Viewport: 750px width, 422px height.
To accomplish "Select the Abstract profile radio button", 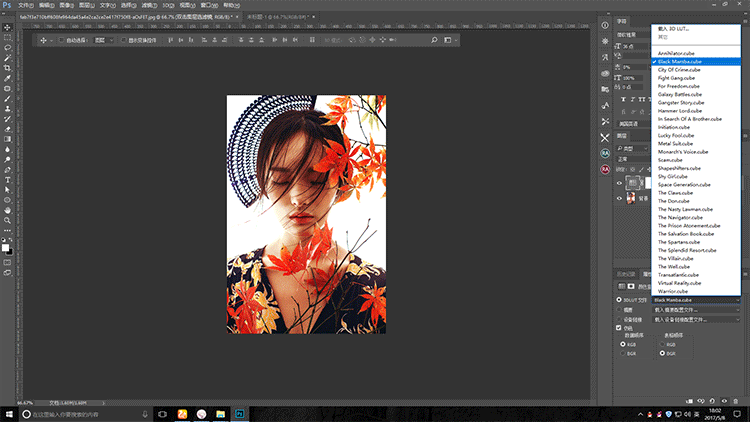I will (619, 310).
